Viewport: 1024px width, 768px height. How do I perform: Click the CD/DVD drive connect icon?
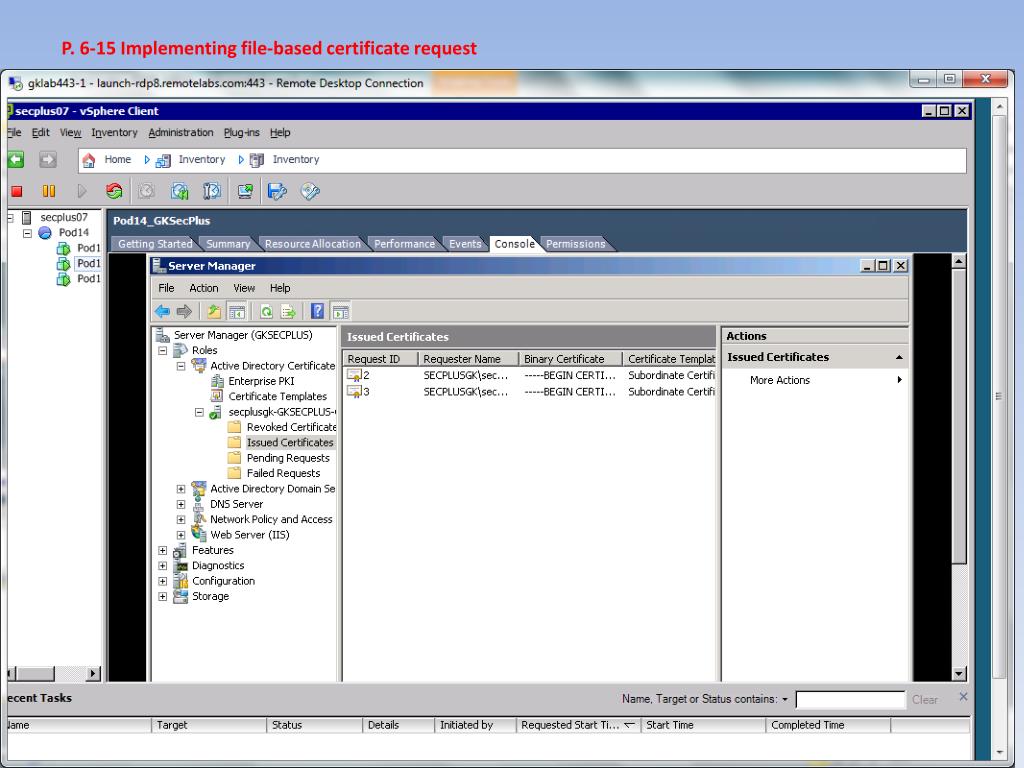point(310,191)
